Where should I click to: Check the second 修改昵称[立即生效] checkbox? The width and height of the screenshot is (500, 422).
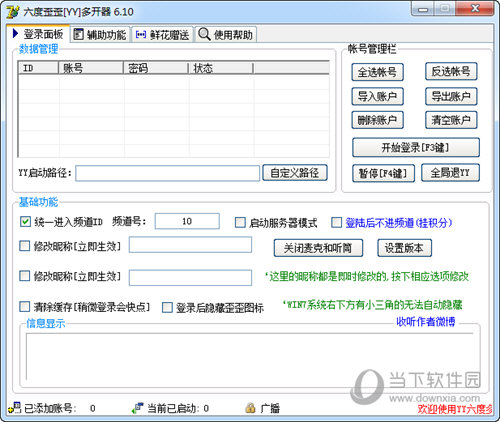coord(25,276)
